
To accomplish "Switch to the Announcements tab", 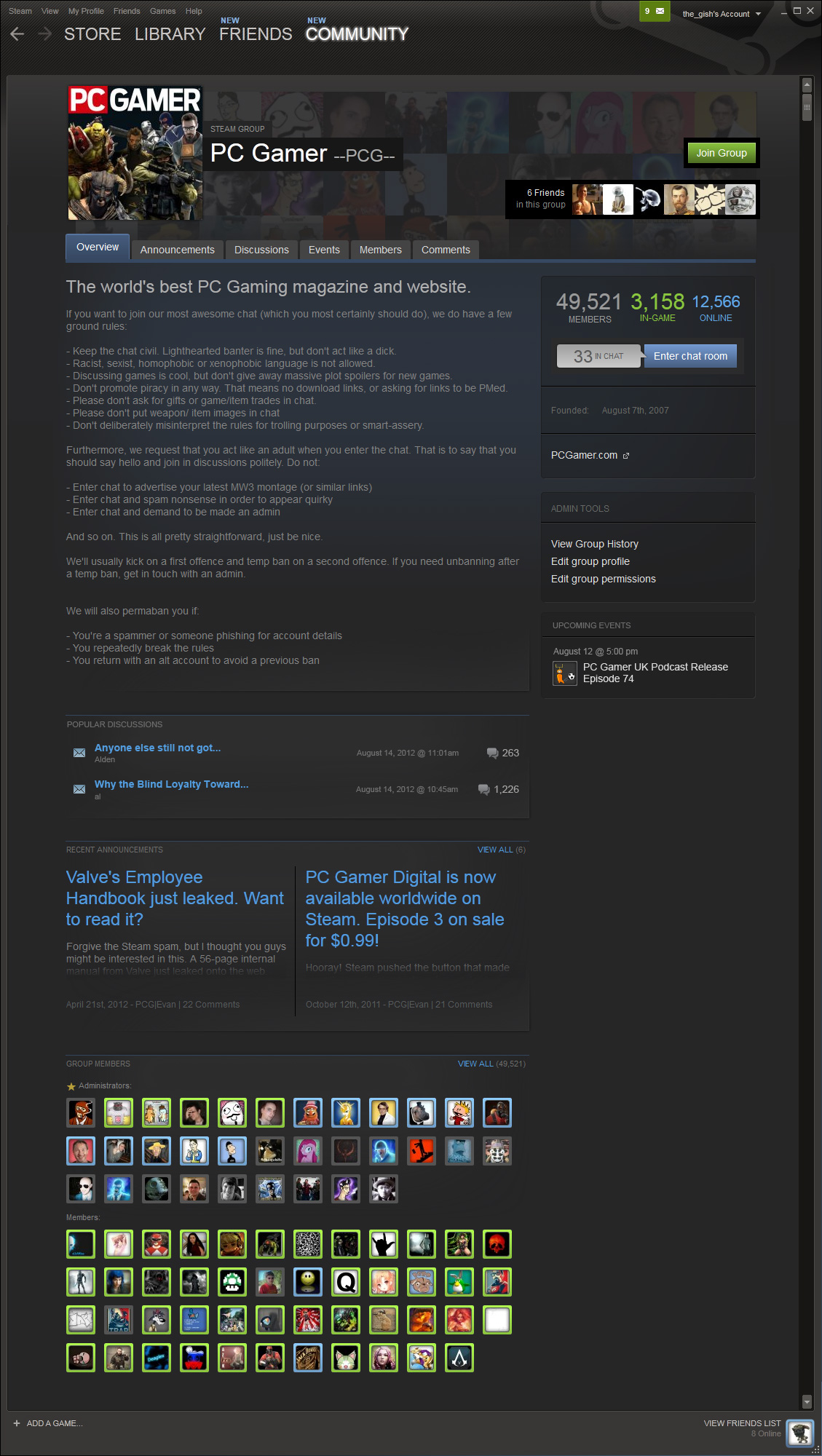I will [x=177, y=250].
